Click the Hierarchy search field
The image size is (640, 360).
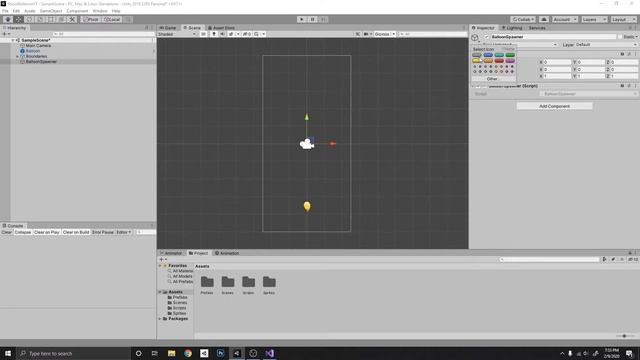click(x=104, y=34)
